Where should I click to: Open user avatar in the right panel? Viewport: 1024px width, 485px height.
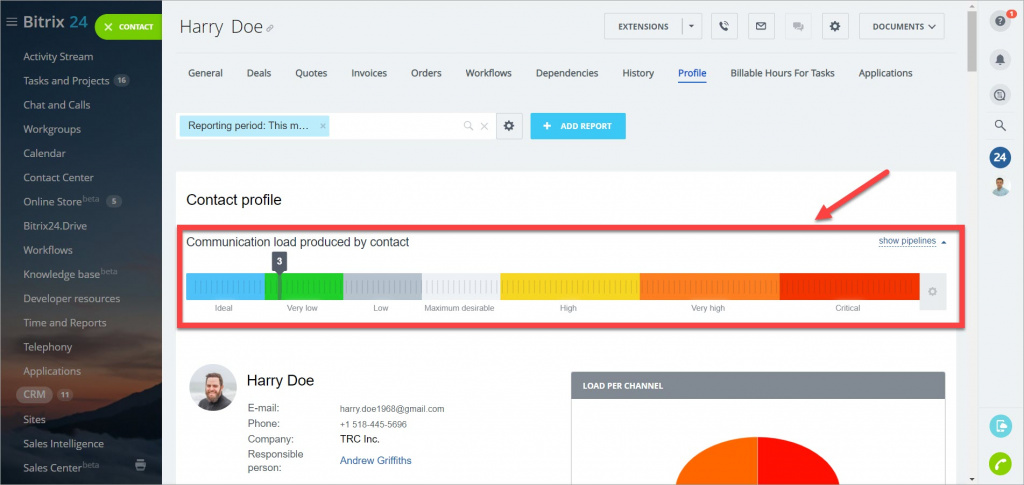(1000, 187)
